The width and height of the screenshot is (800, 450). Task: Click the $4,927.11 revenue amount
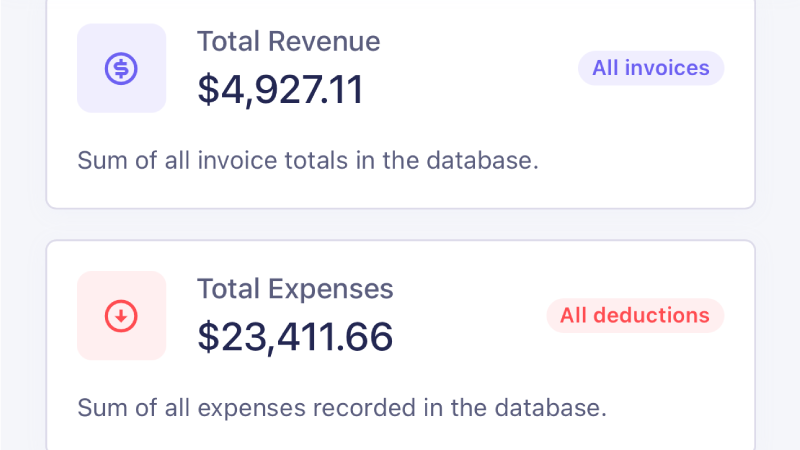pyautogui.click(x=280, y=89)
